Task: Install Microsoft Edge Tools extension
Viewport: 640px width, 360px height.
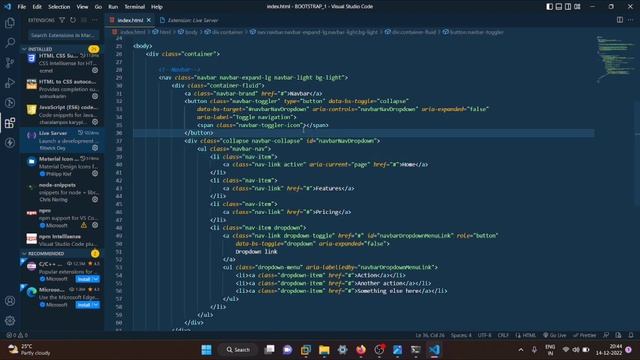Action: tap(84, 305)
